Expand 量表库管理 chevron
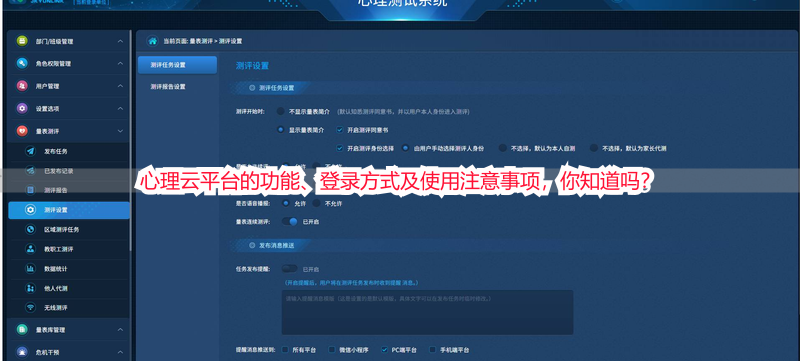The height and width of the screenshot is (361, 800). pyautogui.click(x=120, y=330)
